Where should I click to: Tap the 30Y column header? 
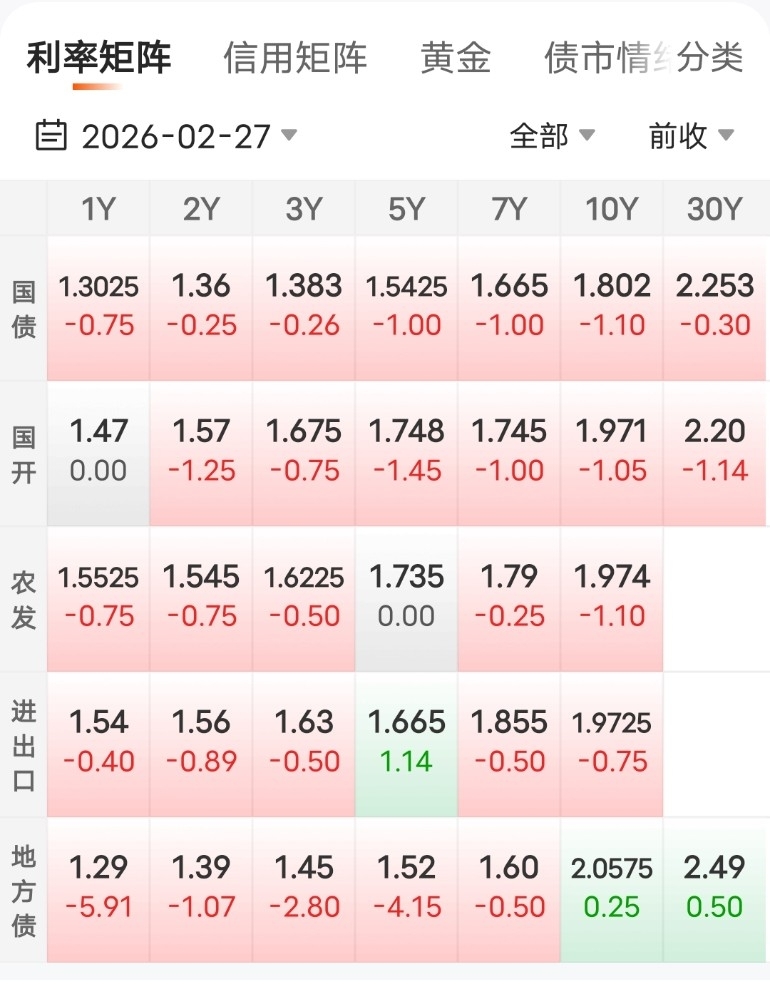click(715, 209)
